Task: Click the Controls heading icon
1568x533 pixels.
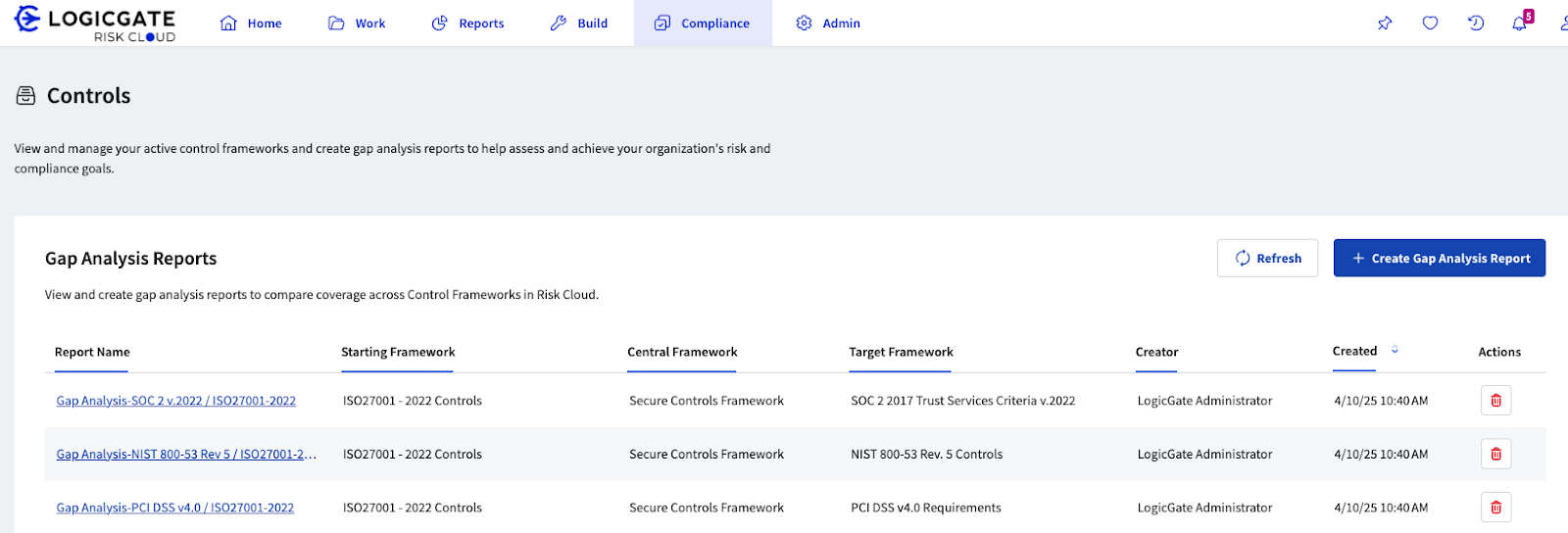Action: tap(26, 95)
